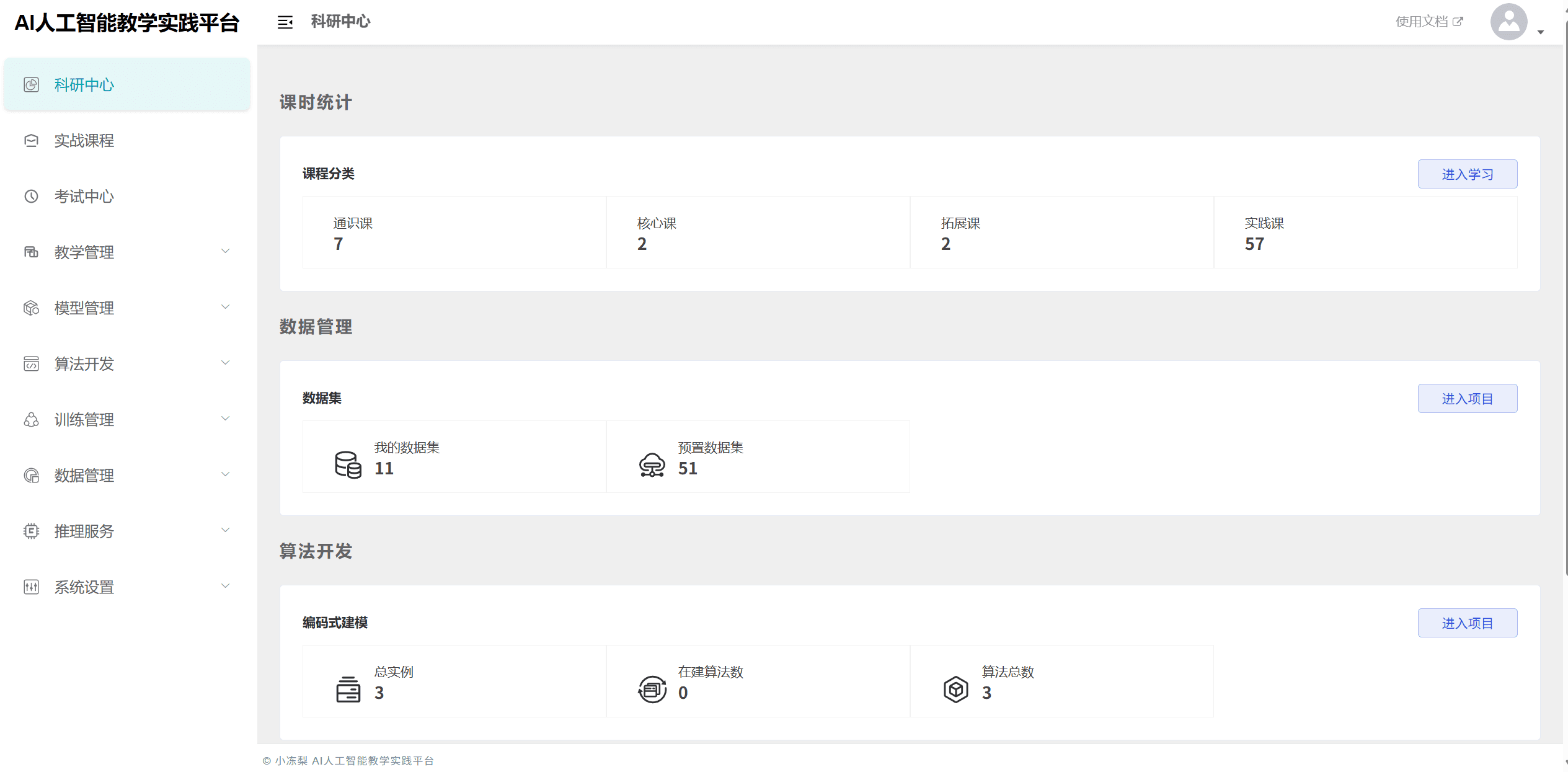Click the 实战课程 sidebar icon

click(x=31, y=141)
